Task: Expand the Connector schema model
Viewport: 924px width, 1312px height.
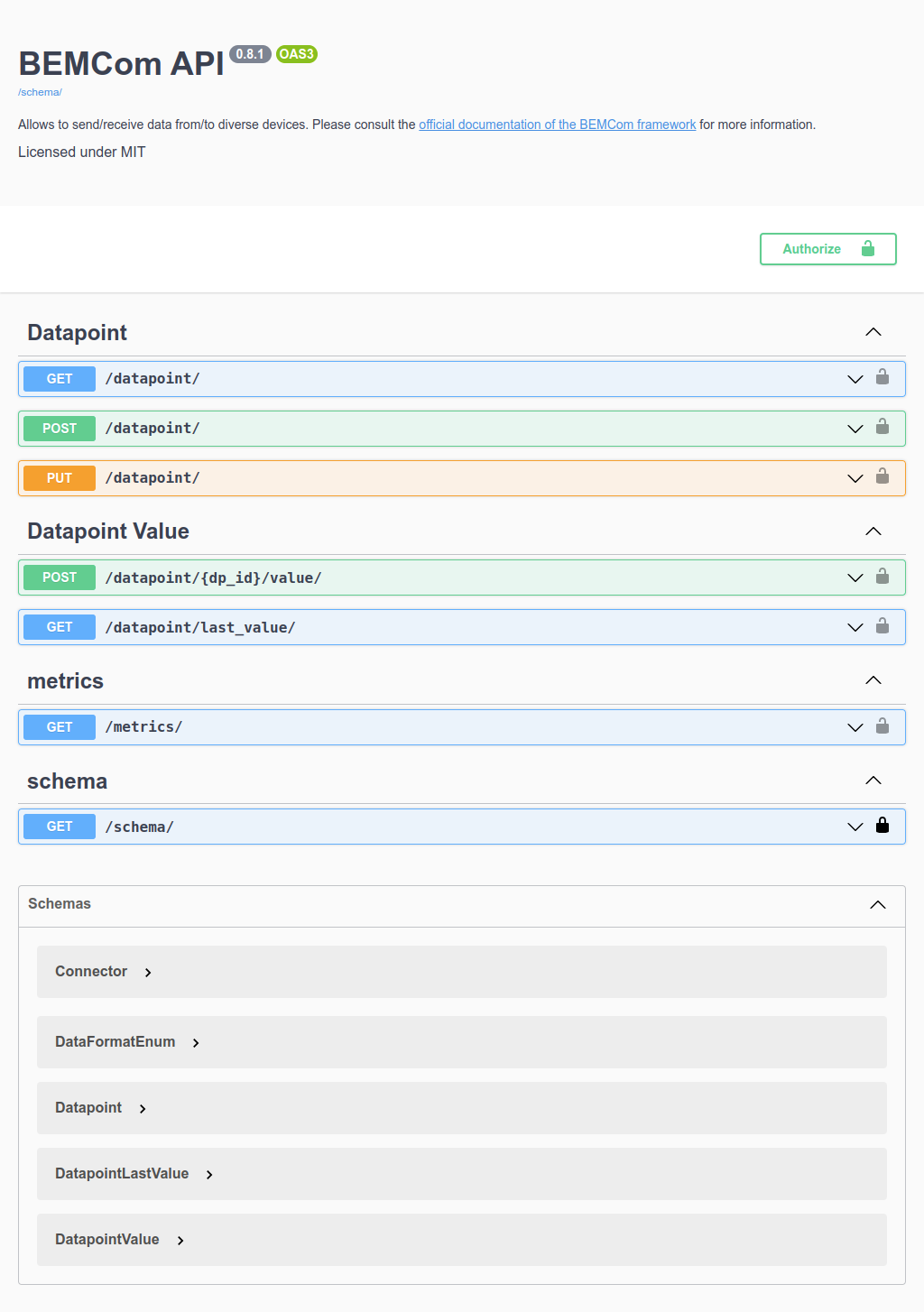Action: [x=148, y=973]
